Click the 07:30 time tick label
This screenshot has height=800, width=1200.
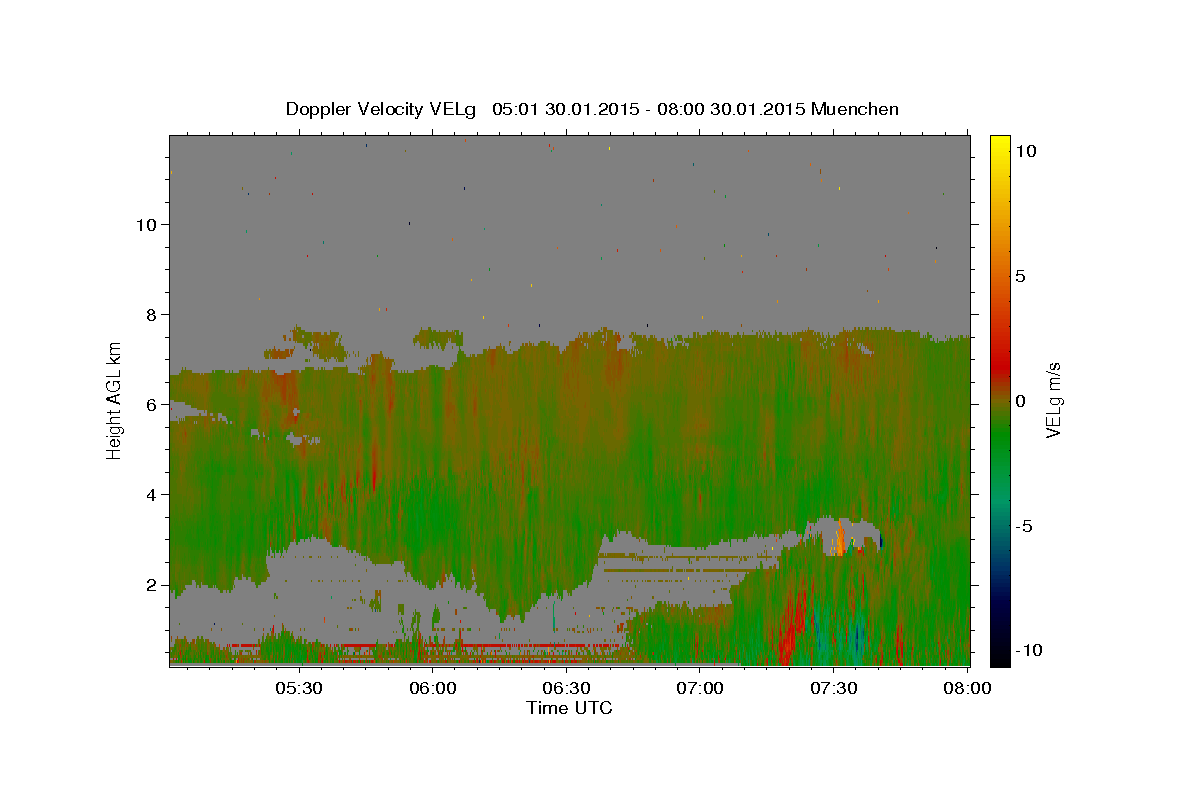[833, 688]
